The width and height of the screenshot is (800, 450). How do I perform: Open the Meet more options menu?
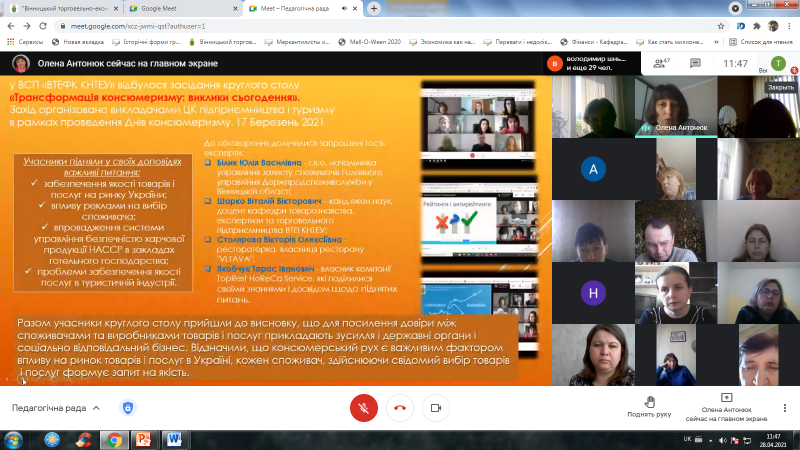[x=785, y=408]
